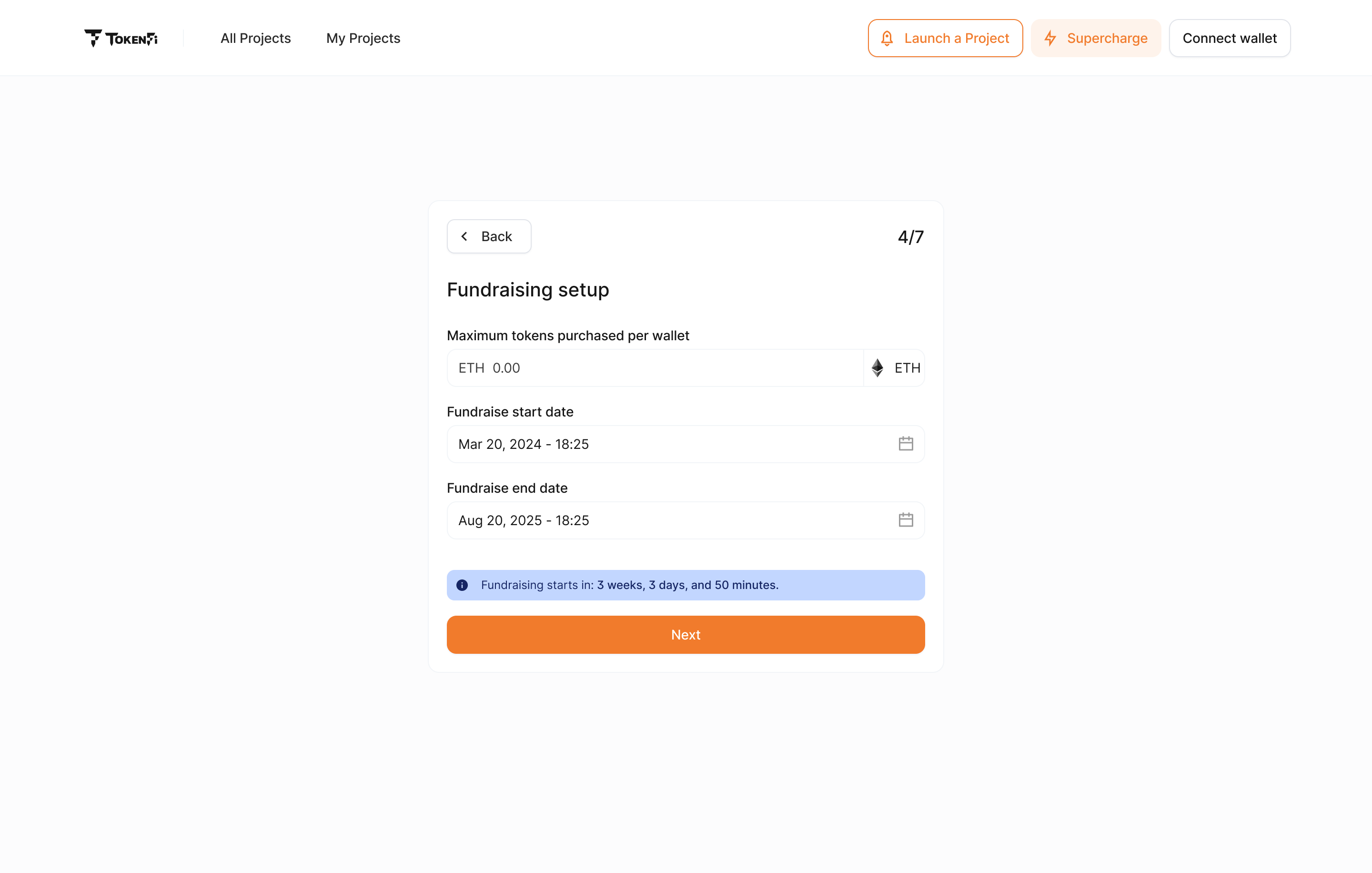Go to All Projects
This screenshot has width=1372, height=873.
click(x=255, y=38)
